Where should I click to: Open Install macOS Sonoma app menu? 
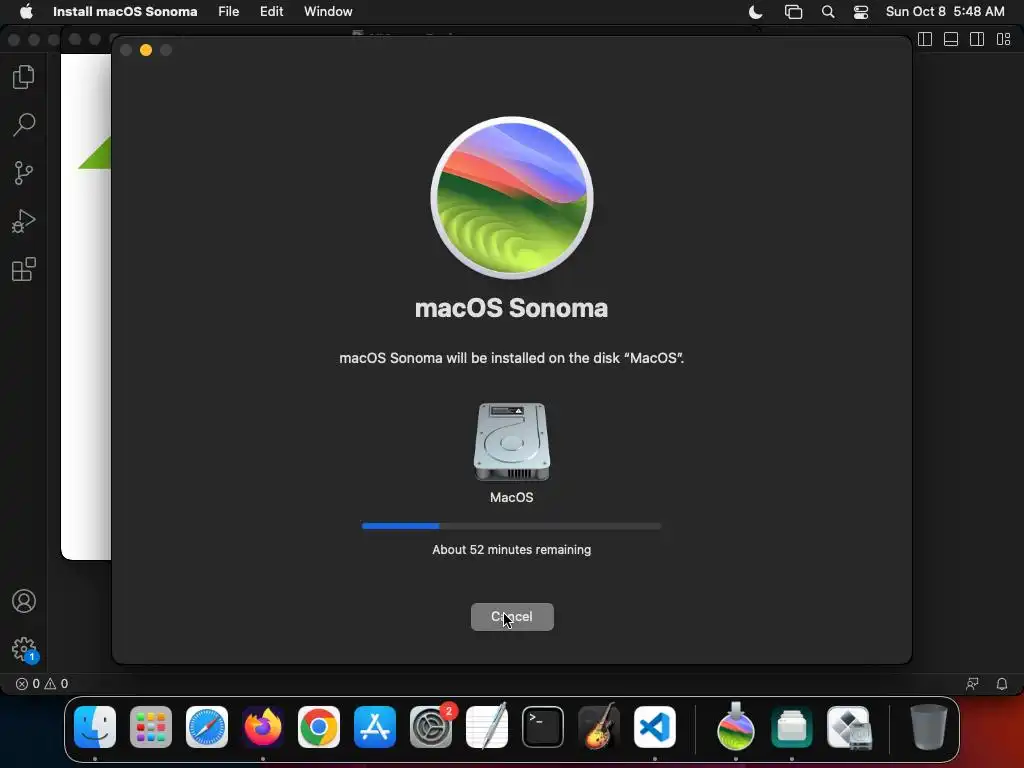coord(125,11)
